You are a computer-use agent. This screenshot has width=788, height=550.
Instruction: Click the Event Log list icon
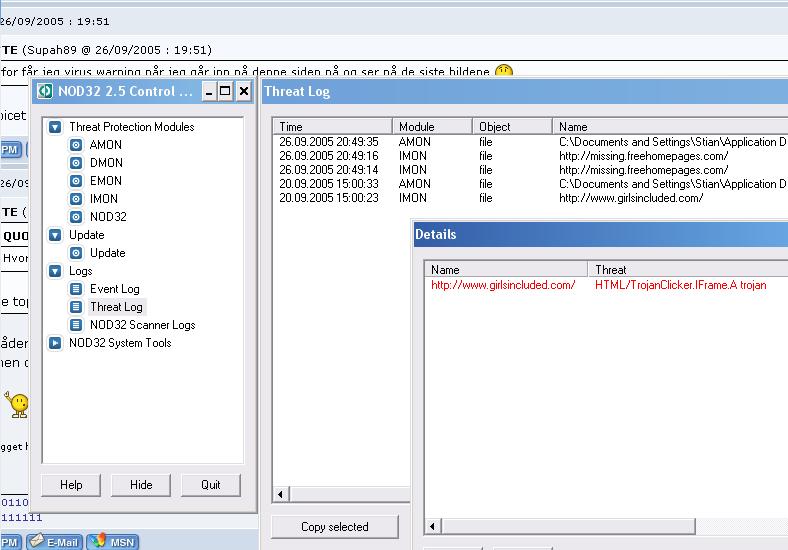coord(76,289)
